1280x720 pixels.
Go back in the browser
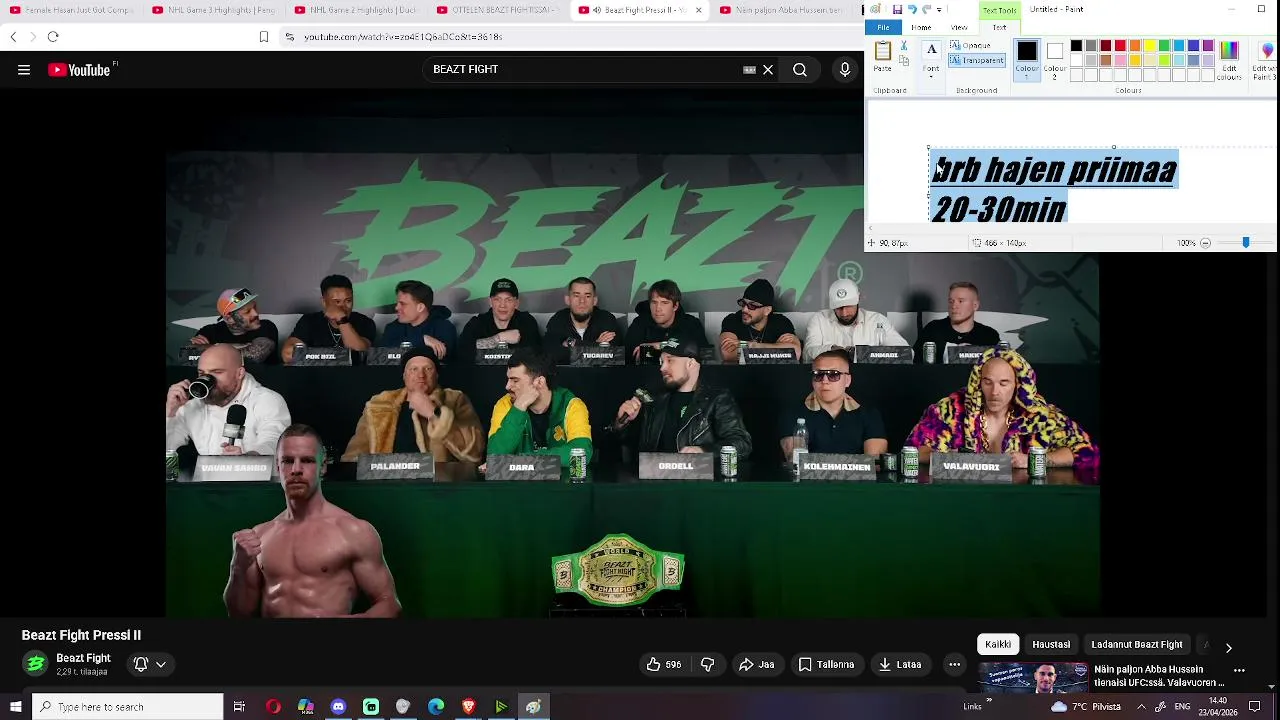[13, 37]
